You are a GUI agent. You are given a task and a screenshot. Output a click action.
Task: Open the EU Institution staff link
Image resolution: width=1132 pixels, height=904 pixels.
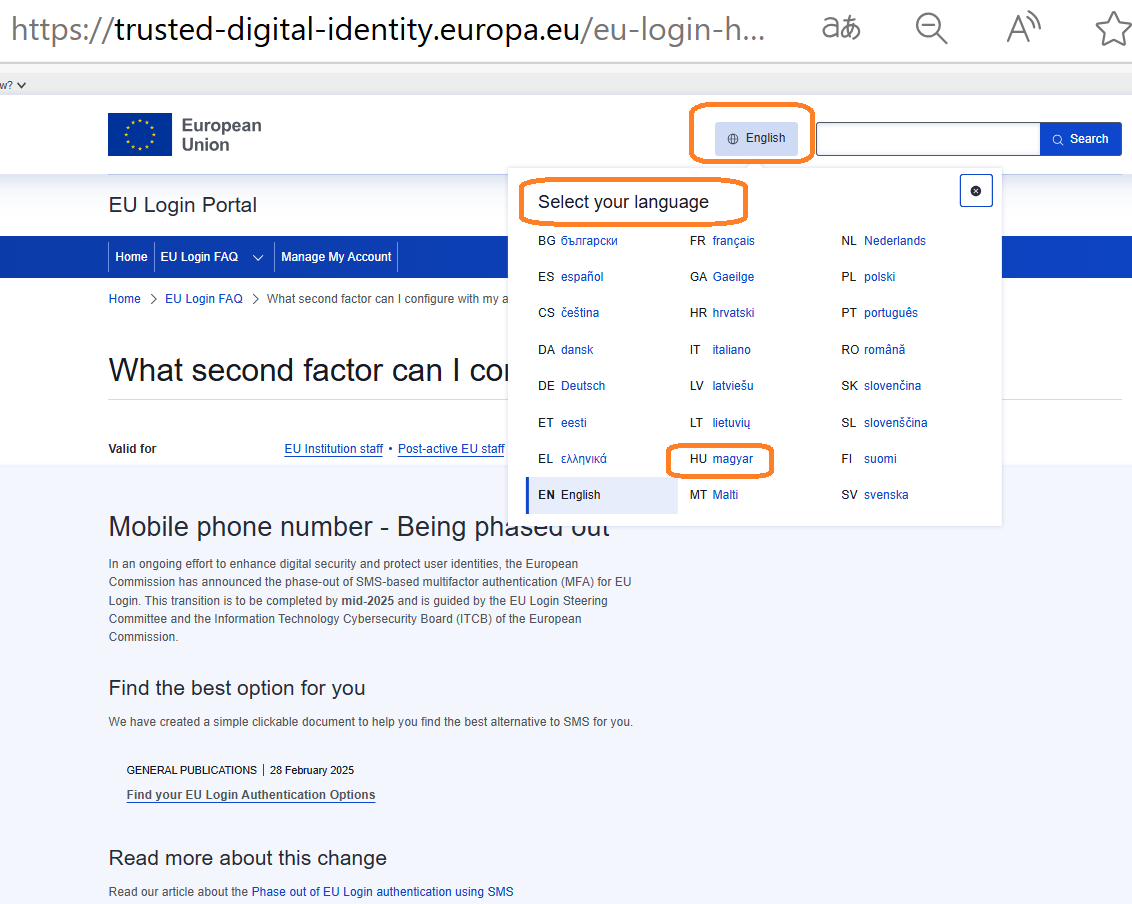(x=333, y=449)
